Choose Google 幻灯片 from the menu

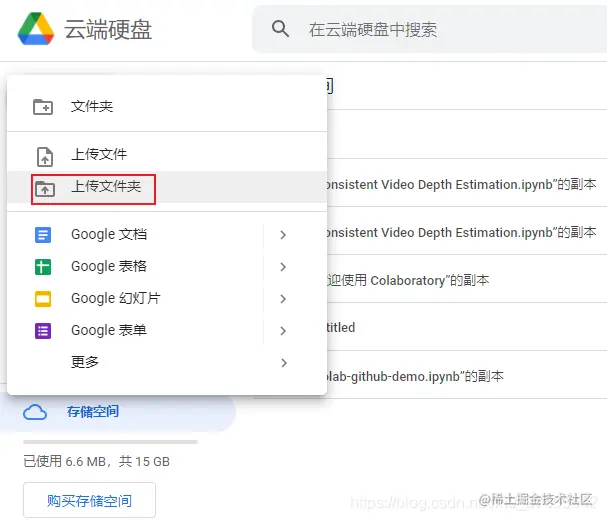point(167,299)
